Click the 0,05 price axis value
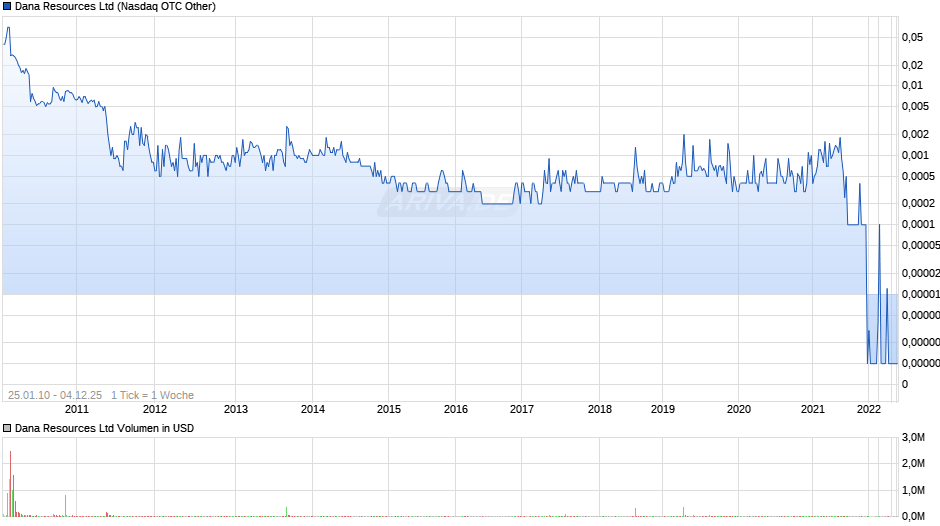 (x=912, y=37)
